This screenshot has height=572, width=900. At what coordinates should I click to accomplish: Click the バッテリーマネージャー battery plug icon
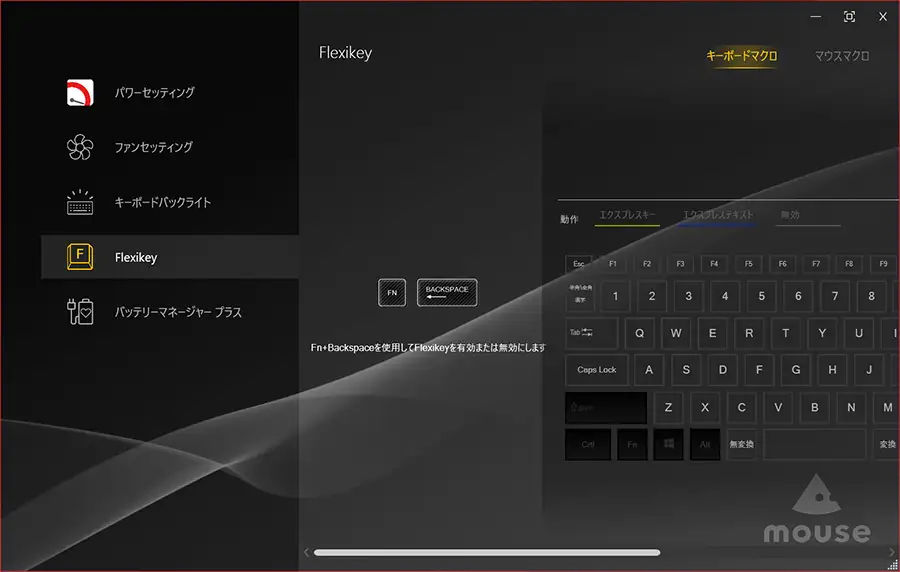80,312
